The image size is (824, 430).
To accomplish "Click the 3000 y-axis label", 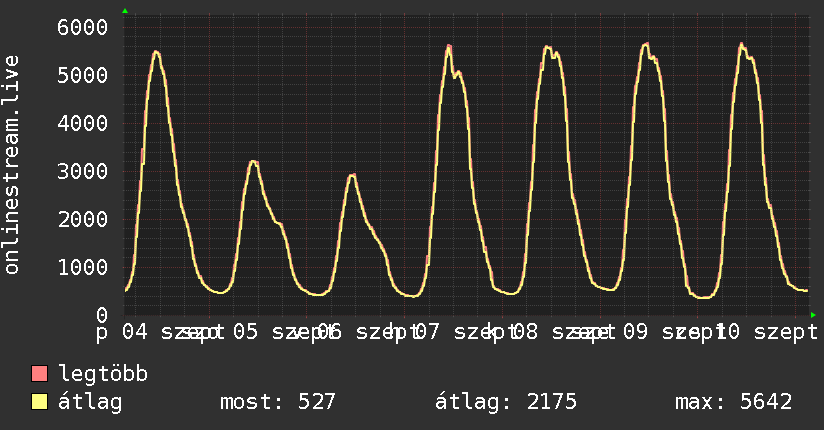I will click(x=83, y=171).
